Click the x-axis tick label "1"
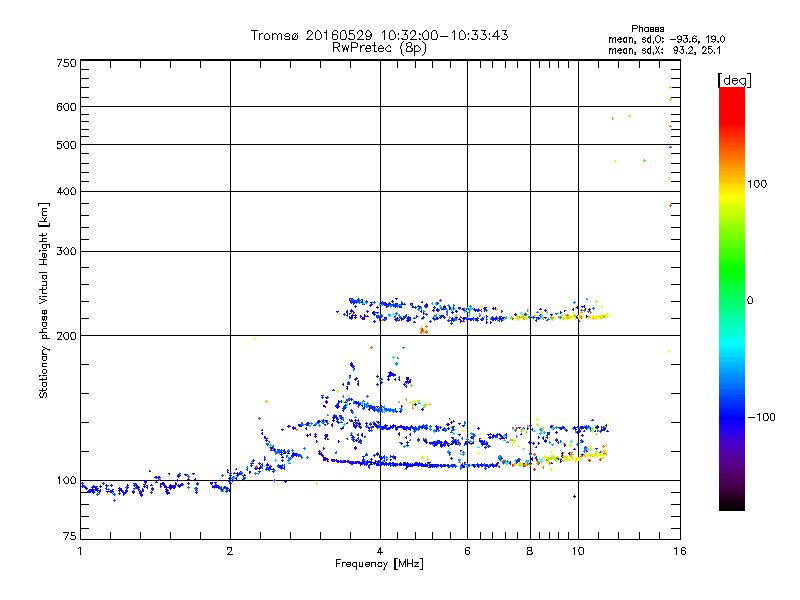 pyautogui.click(x=80, y=551)
